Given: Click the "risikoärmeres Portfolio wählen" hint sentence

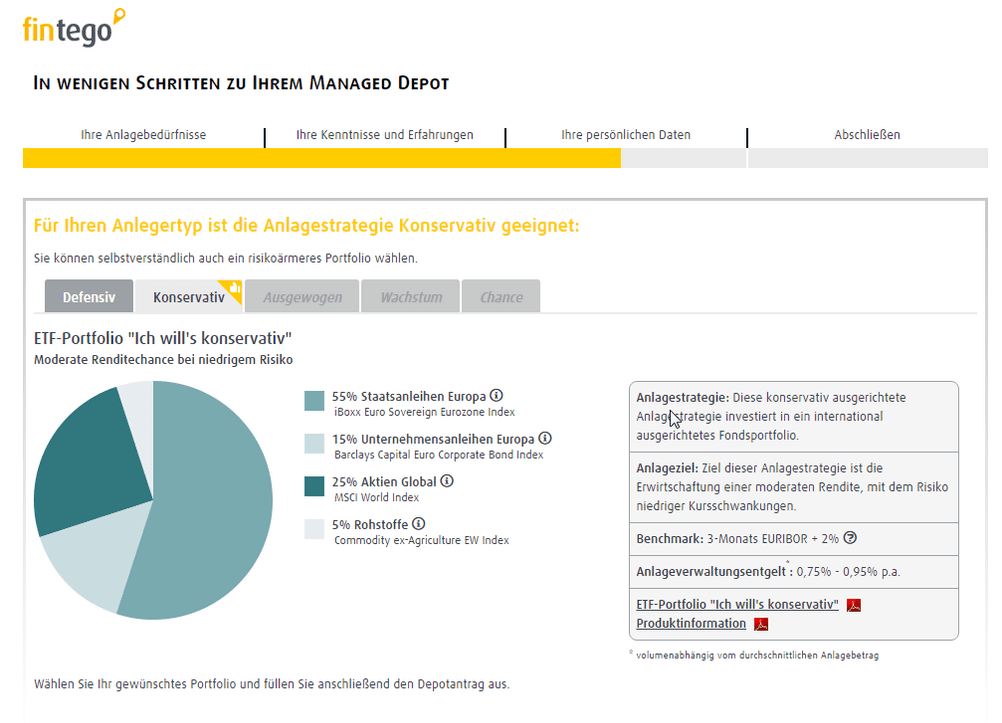Looking at the screenshot, I should [x=226, y=258].
